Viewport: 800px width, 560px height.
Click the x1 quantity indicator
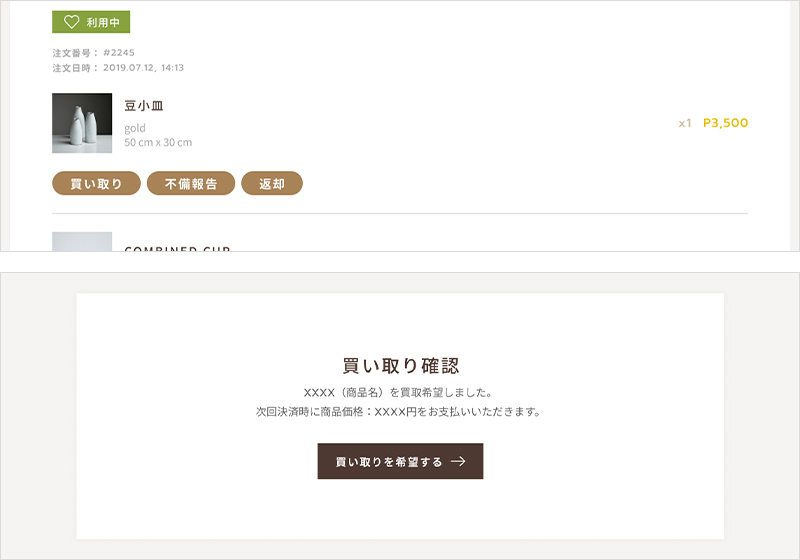pyautogui.click(x=685, y=124)
